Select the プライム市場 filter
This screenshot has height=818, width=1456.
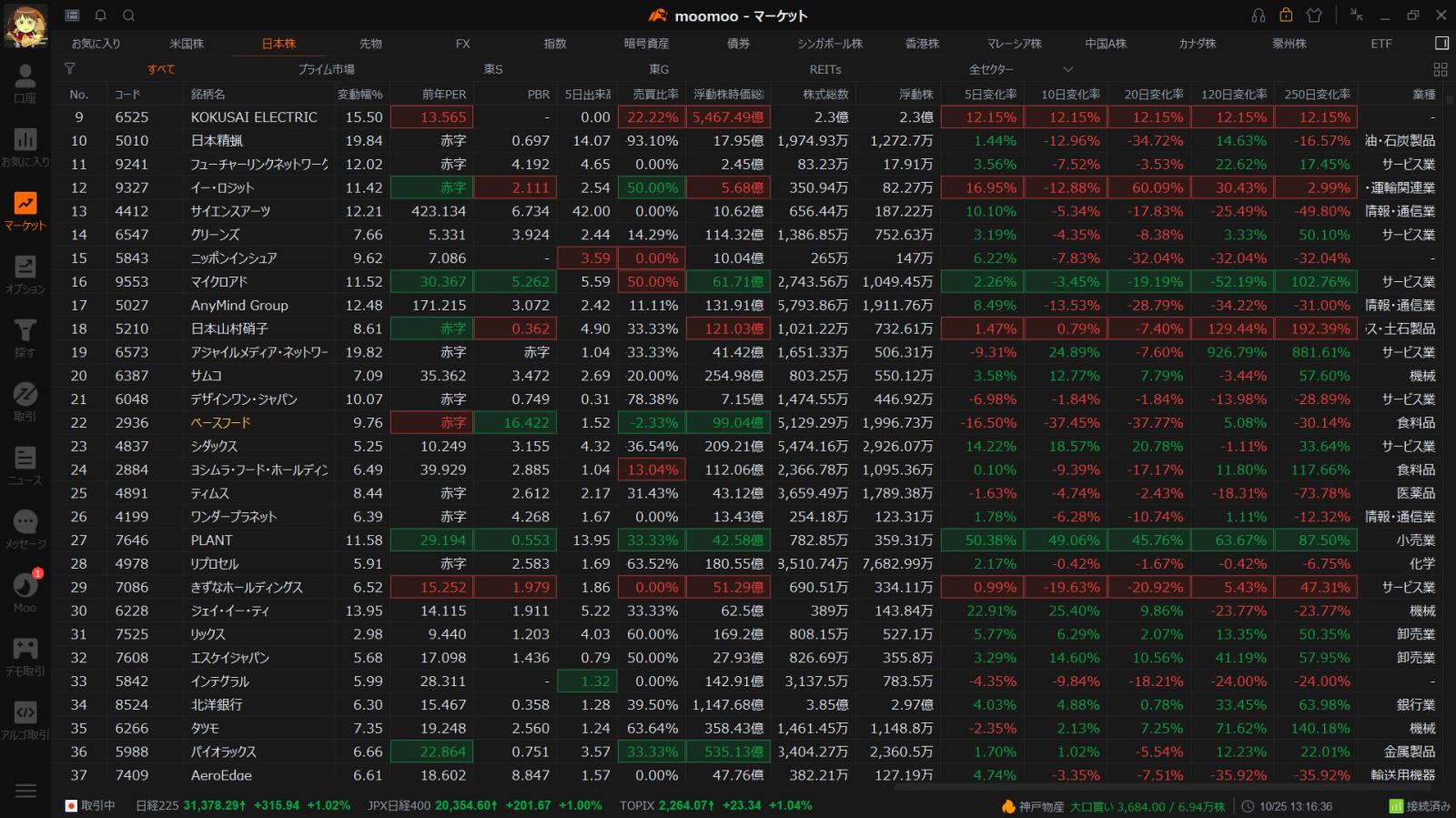327,69
